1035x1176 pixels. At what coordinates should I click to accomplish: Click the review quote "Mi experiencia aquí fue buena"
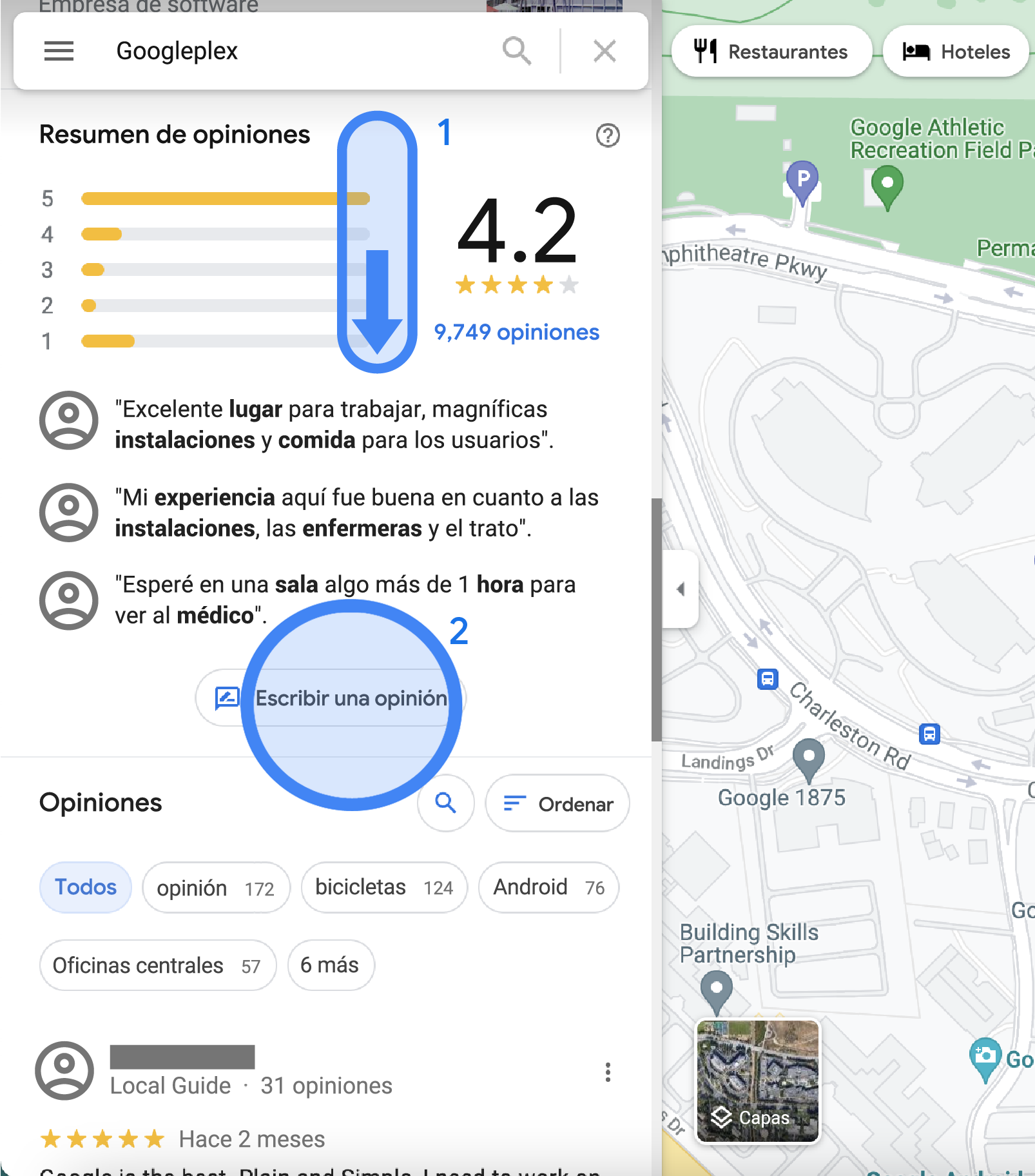click(357, 513)
